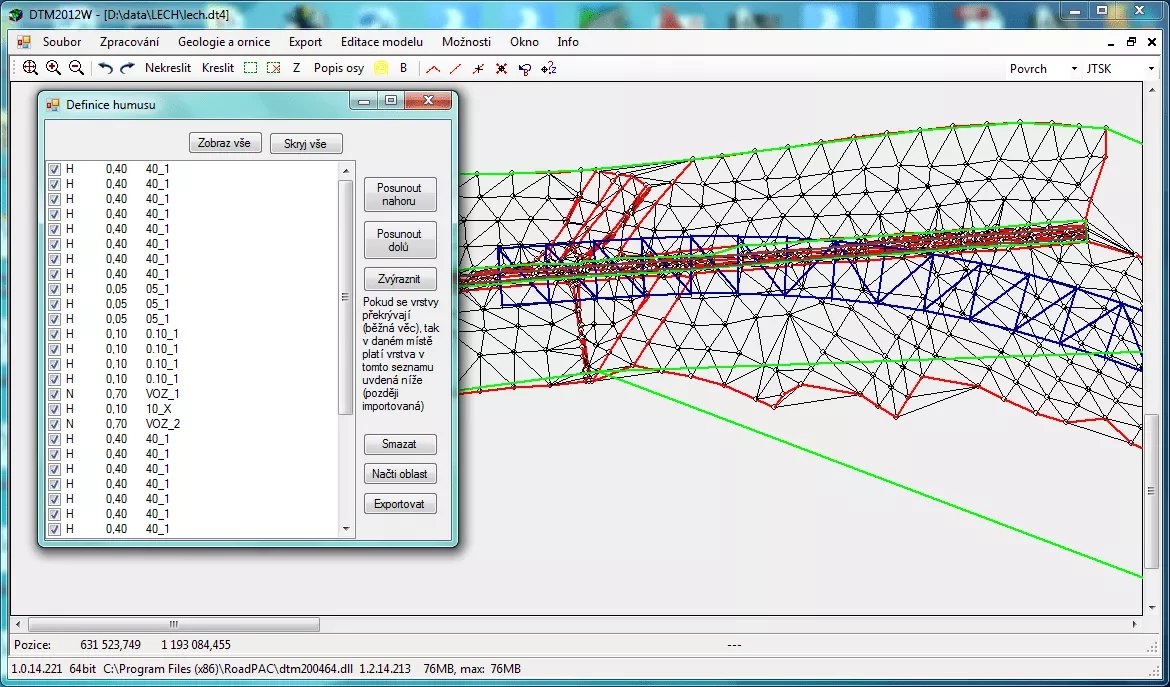Uncheck the VOZ_1 layer checkbox
The height and width of the screenshot is (687, 1170).
55,394
